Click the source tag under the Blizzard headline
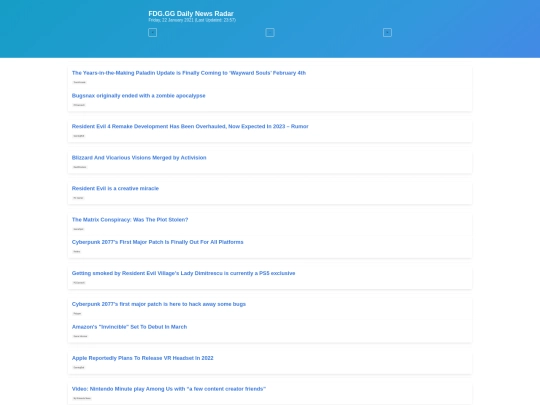The width and height of the screenshot is (540, 405). click(80, 167)
